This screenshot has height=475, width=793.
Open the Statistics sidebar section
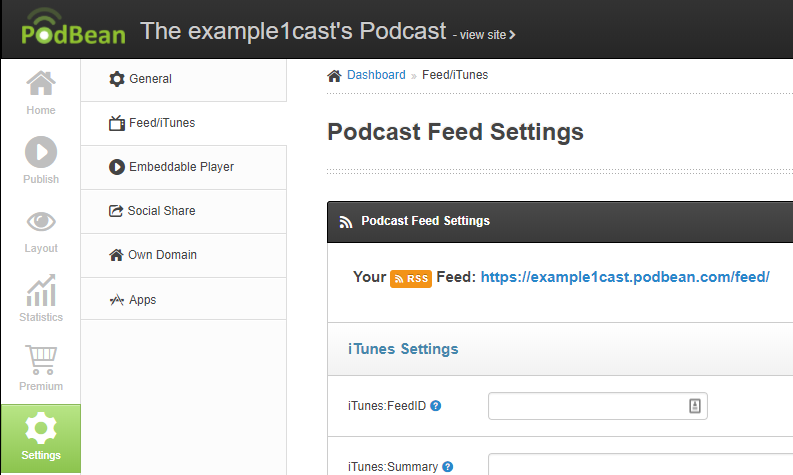click(41, 299)
